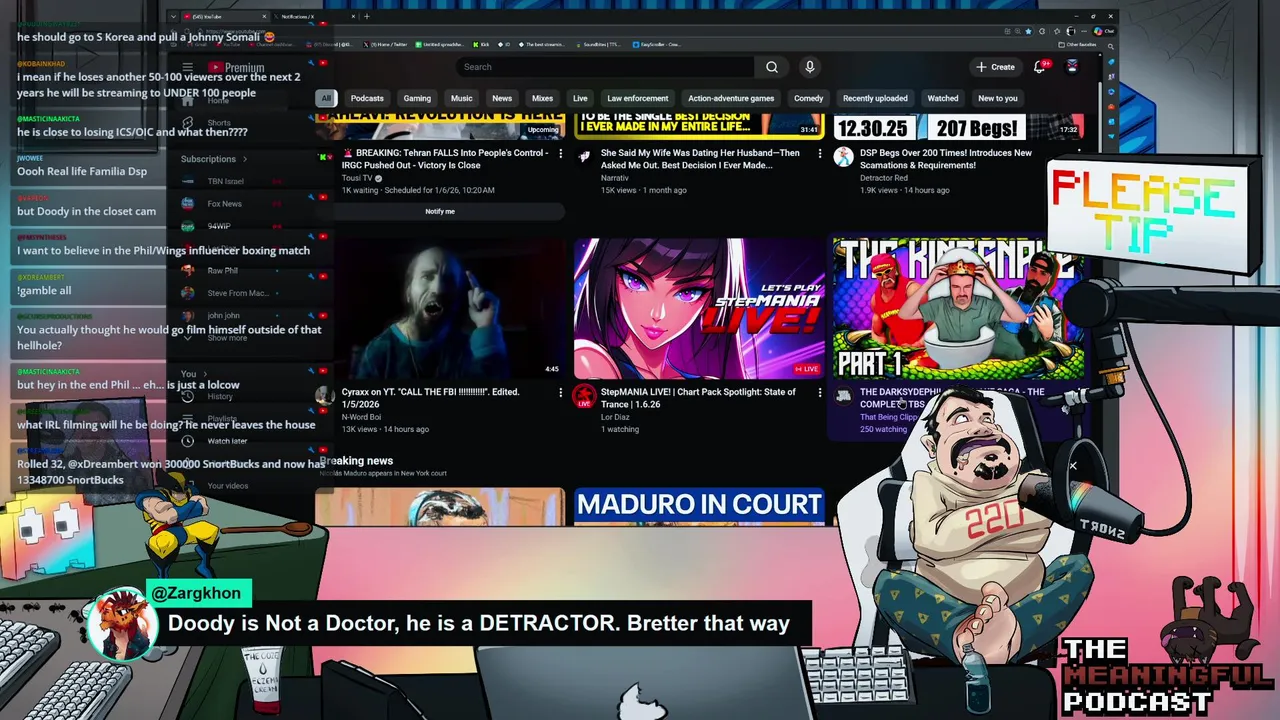This screenshot has width=1280, height=720.
Task: Open the StepMania LIVE thumbnail
Action: 699,308
